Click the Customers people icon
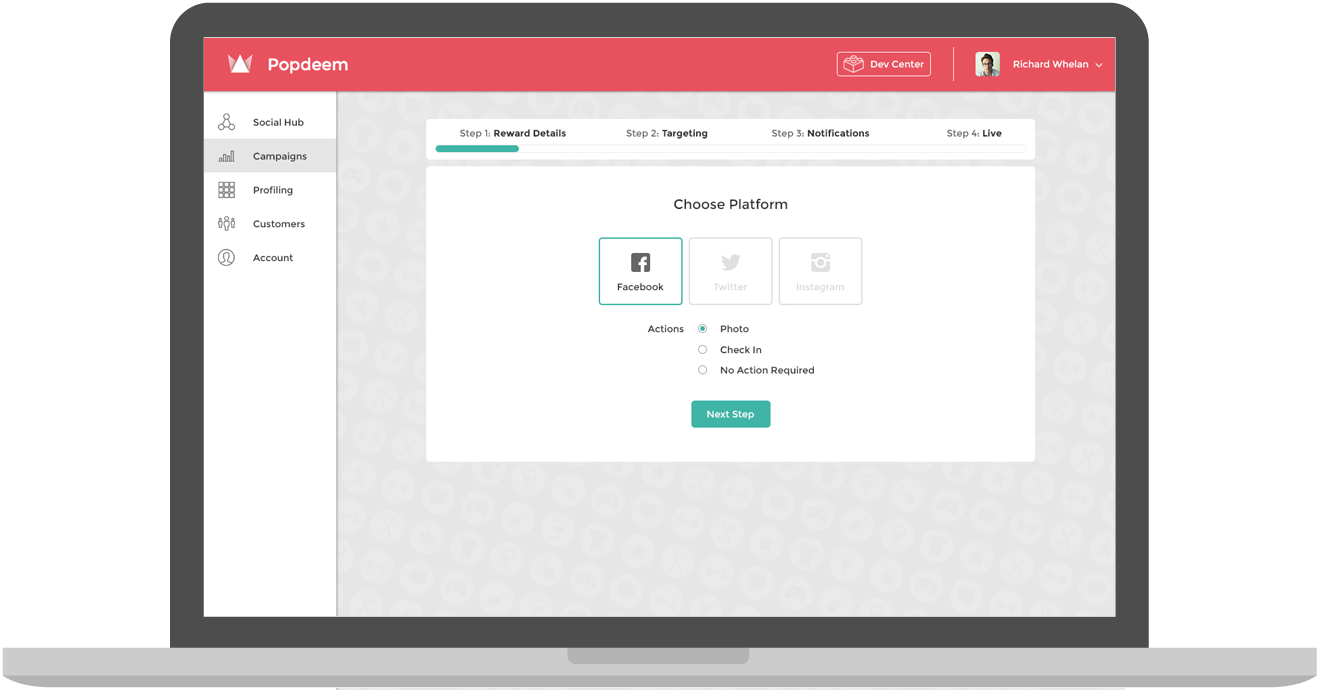Viewport: 1320px width, 690px height. [x=227, y=224]
